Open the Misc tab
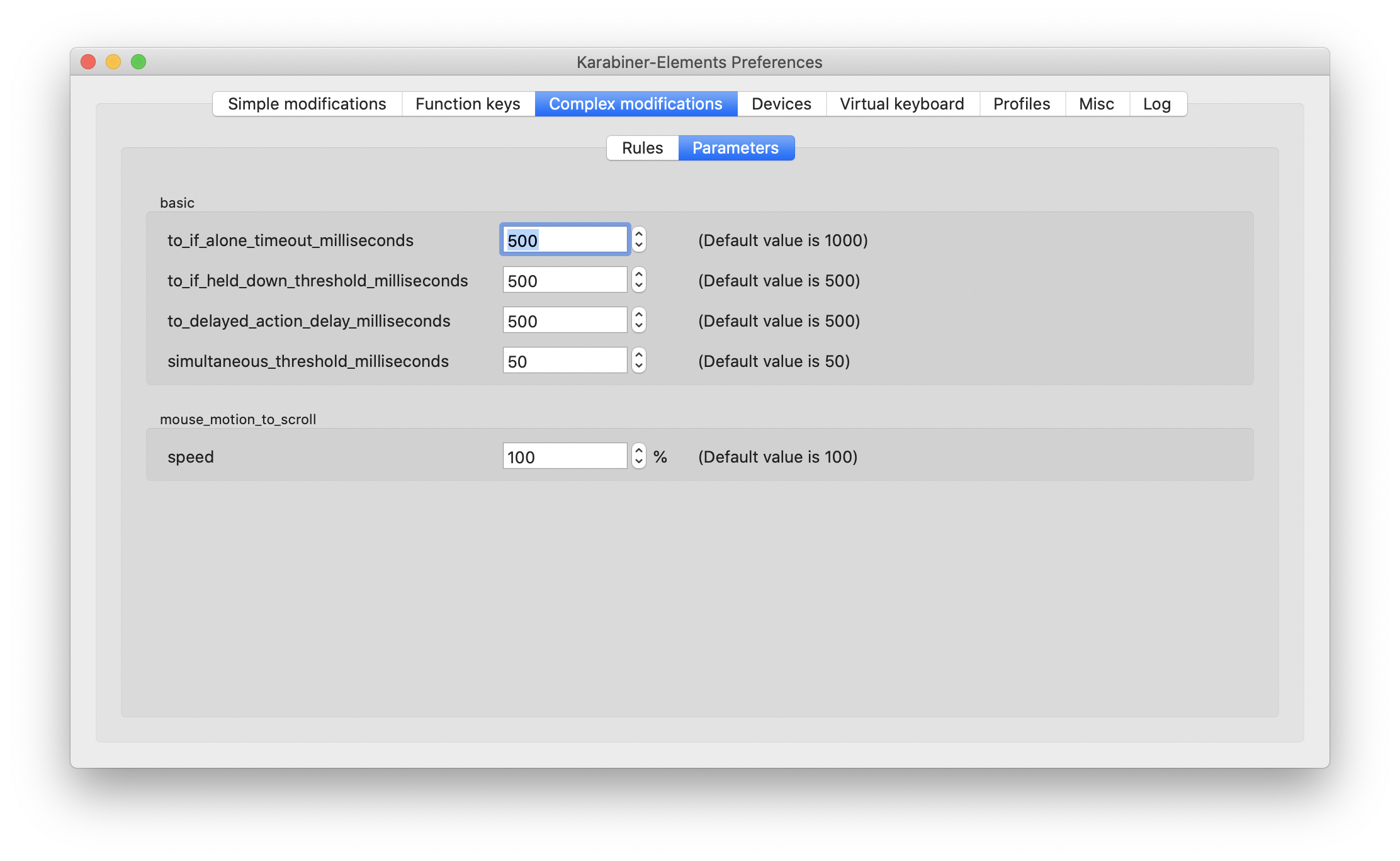 [1096, 104]
